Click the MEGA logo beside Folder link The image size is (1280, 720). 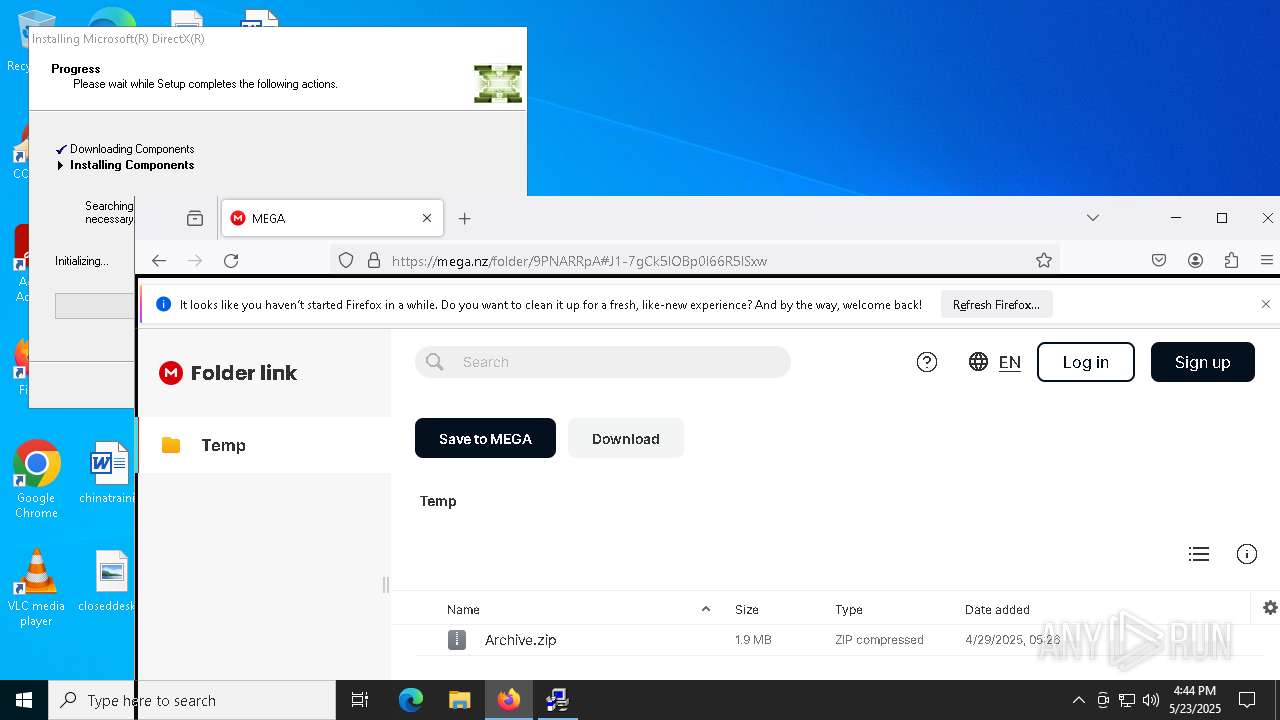click(171, 373)
